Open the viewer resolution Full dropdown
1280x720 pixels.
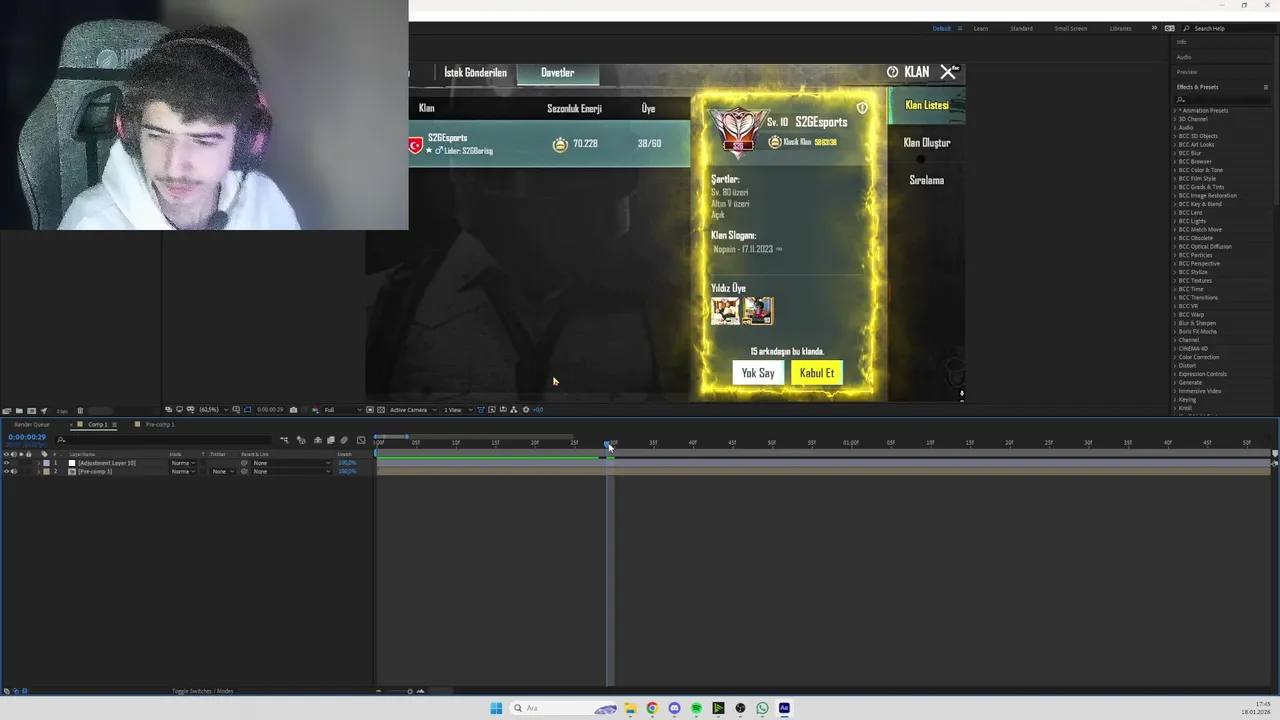pos(343,410)
